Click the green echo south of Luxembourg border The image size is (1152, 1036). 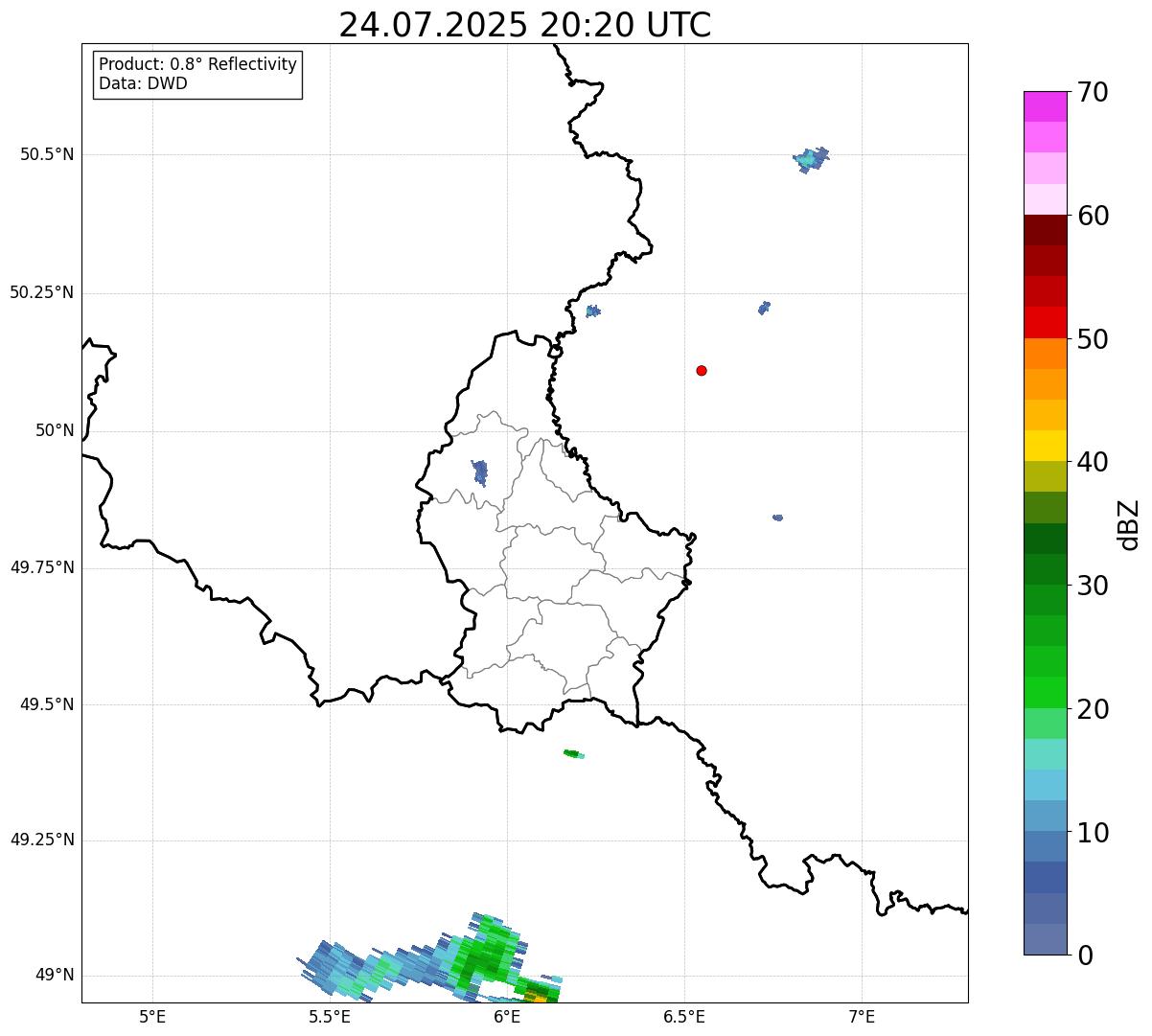[573, 754]
